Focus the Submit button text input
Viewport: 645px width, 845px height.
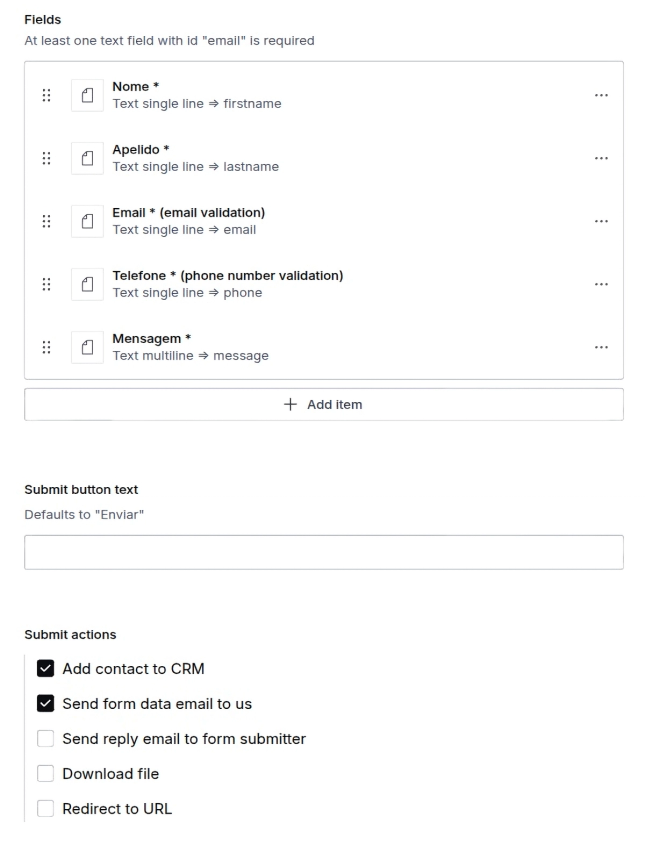[x=323, y=552]
